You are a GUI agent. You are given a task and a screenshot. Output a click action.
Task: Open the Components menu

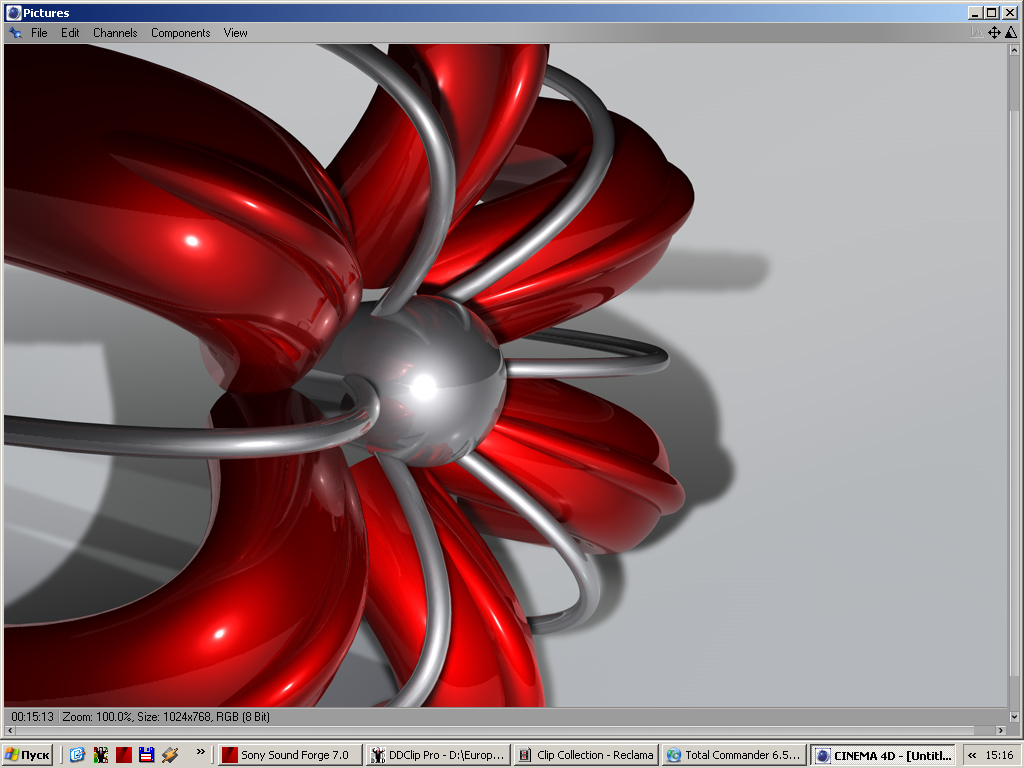coord(180,33)
